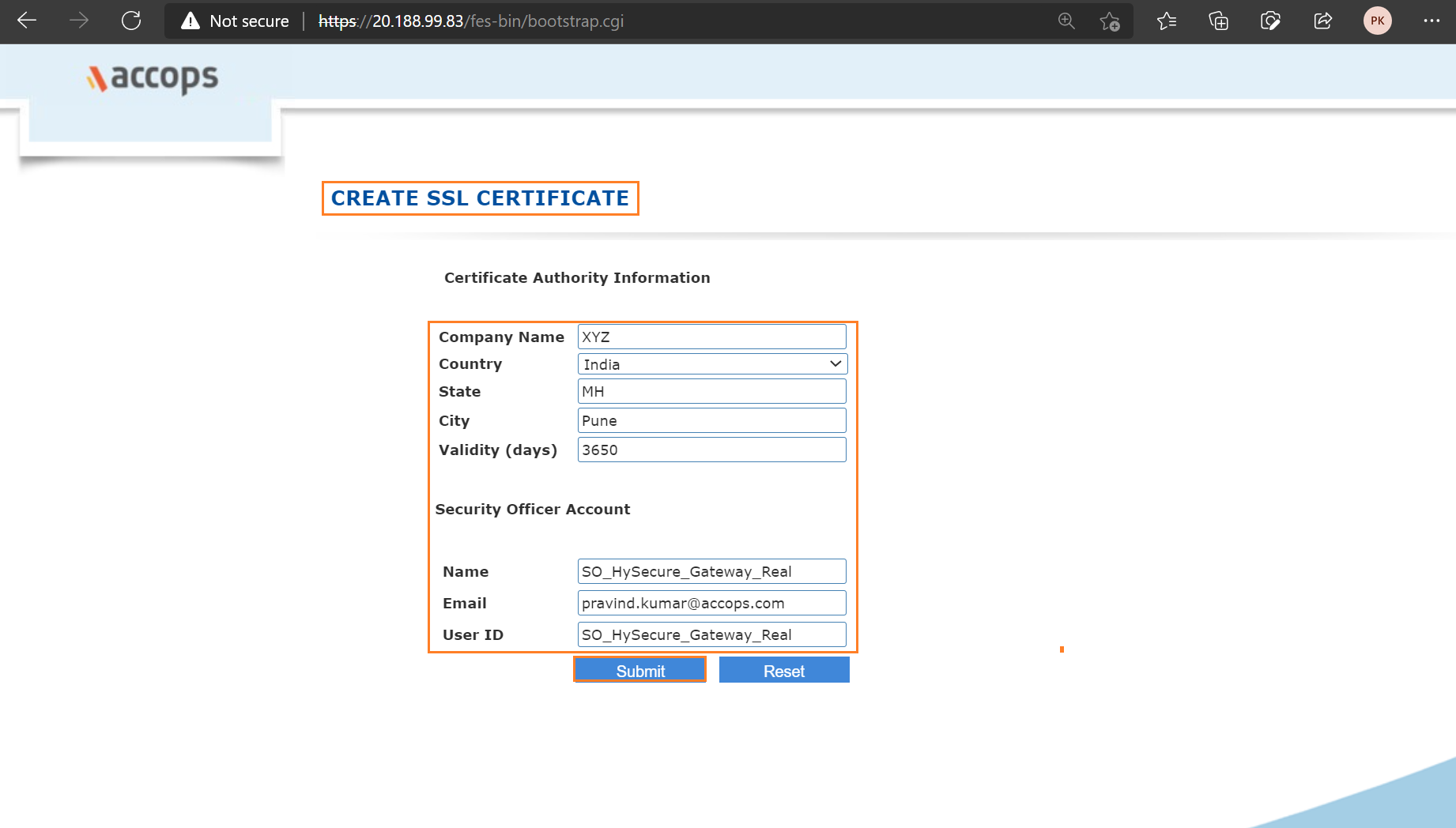Go back to the previous page
Screen dimensions: 1456x828
[x=27, y=21]
